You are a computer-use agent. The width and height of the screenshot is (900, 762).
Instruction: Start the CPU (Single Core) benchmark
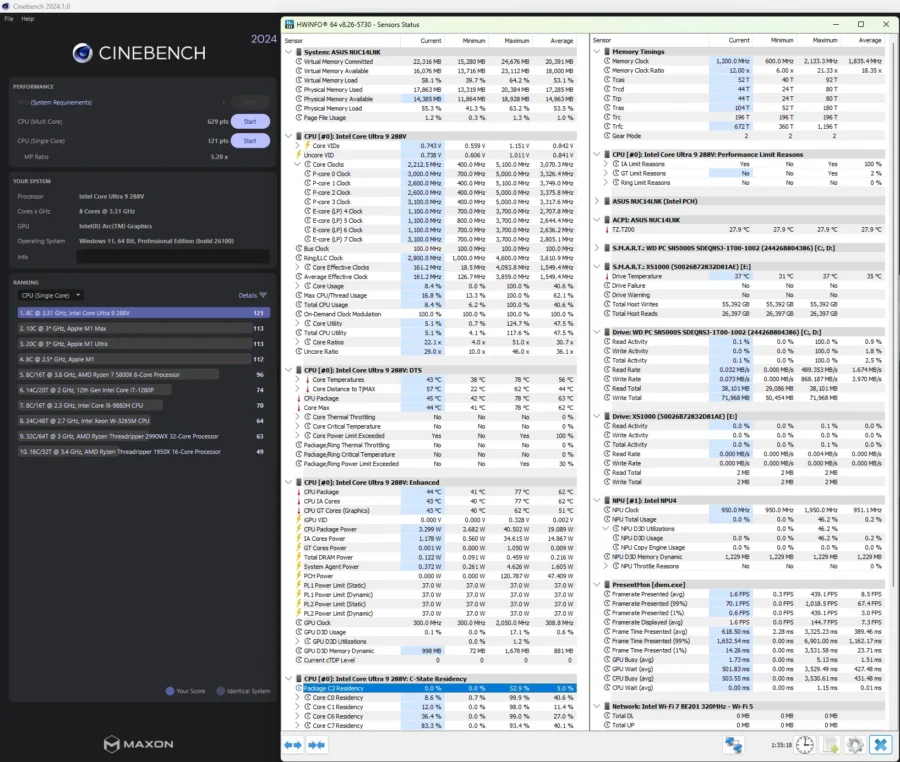250,141
